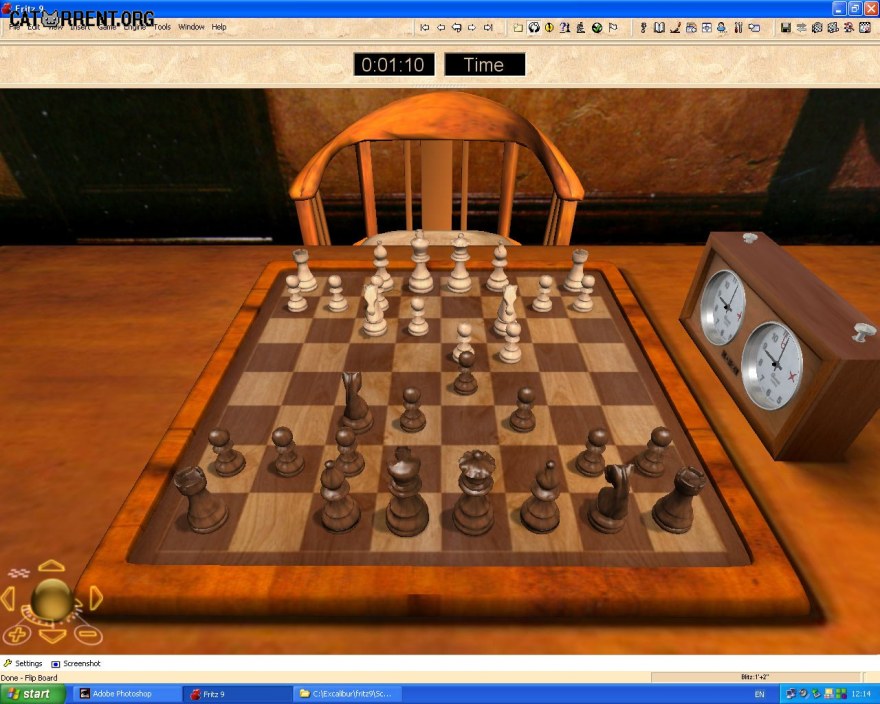Click the green globe check icon
The width and height of the screenshot is (880, 704).
597,27
